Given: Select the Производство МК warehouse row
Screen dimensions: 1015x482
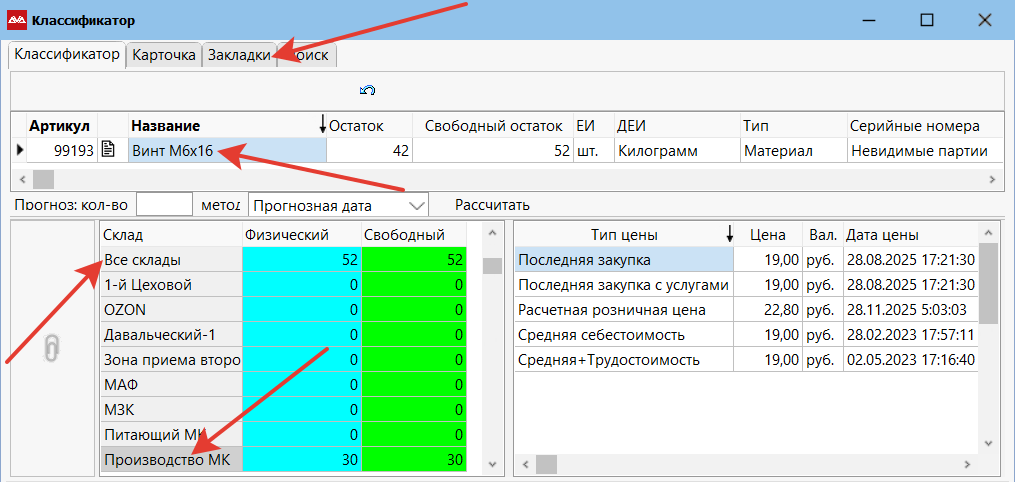Looking at the screenshot, I should (170, 460).
